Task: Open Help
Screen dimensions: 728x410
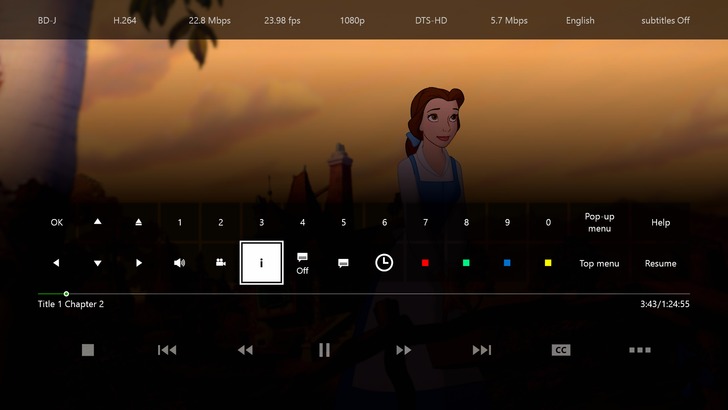Action: click(660, 222)
